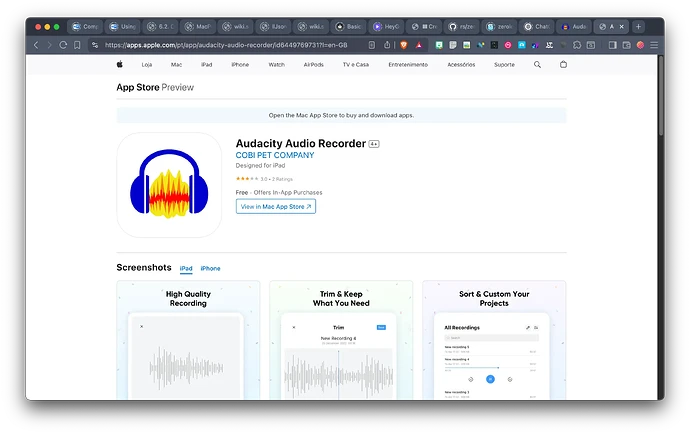Viewport: 690px width, 434px height.
Task: Click the share icon in address bar
Action: 387,45
